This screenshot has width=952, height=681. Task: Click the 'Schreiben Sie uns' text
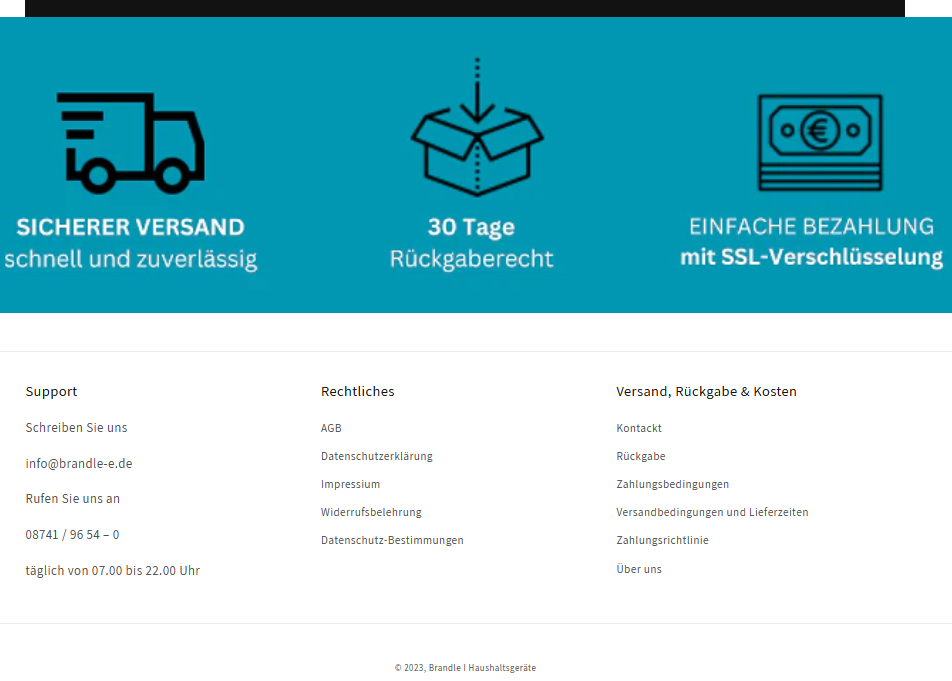tap(76, 428)
